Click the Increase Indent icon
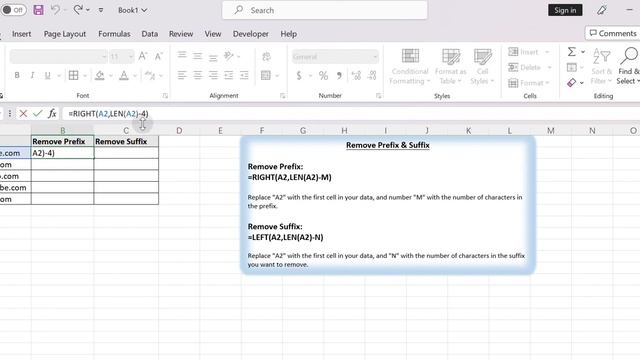 click(x=244, y=75)
